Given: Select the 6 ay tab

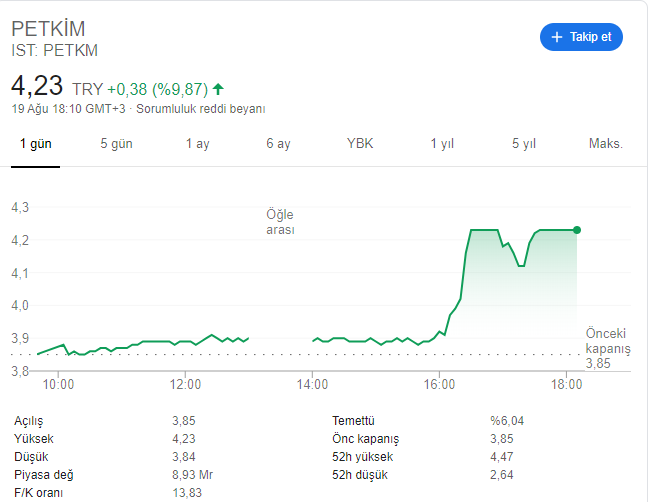Looking at the screenshot, I should click(278, 144).
